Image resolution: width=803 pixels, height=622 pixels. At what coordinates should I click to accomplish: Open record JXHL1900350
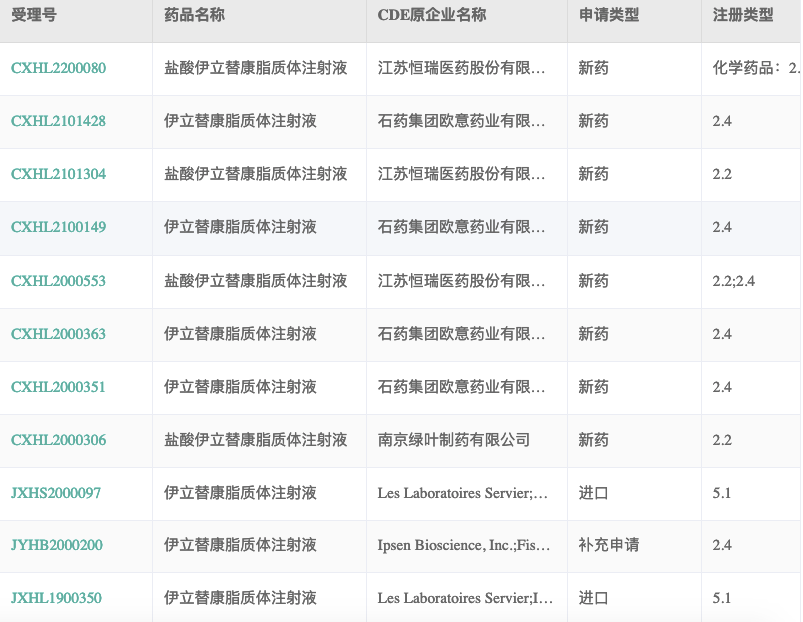[56, 599]
